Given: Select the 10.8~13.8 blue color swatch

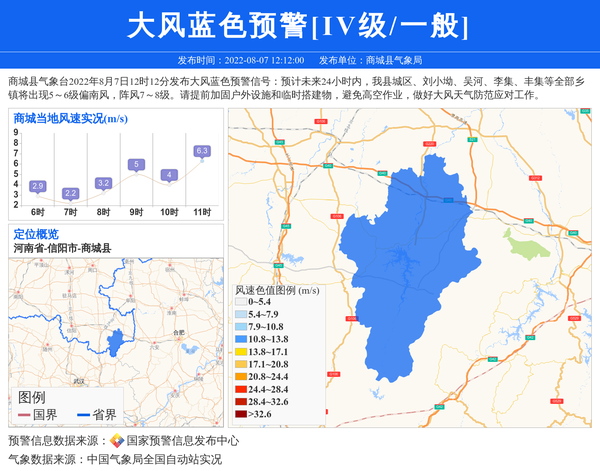Looking at the screenshot, I should (x=240, y=340).
